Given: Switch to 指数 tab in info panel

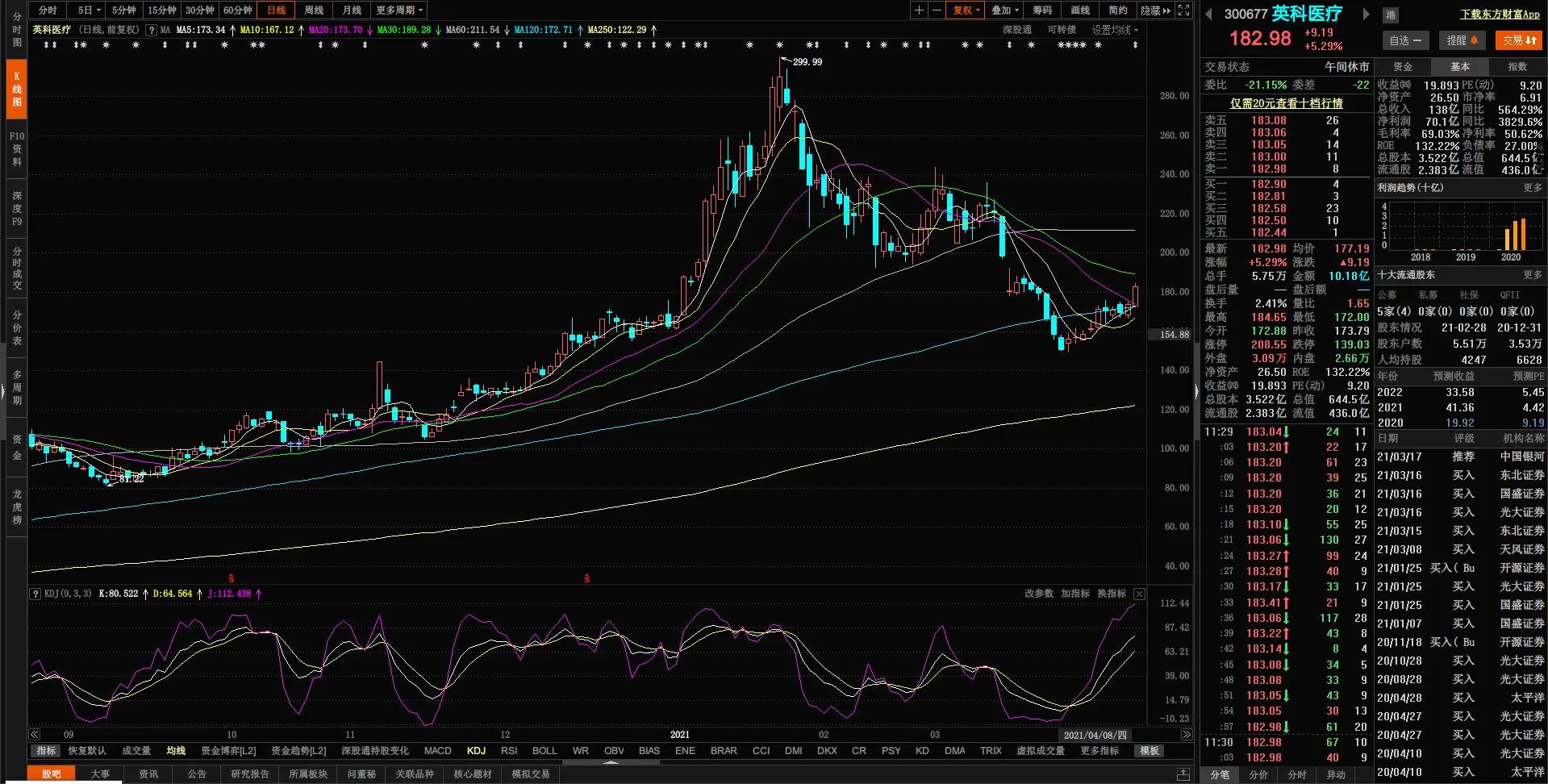Looking at the screenshot, I should pyautogui.click(x=1517, y=67).
